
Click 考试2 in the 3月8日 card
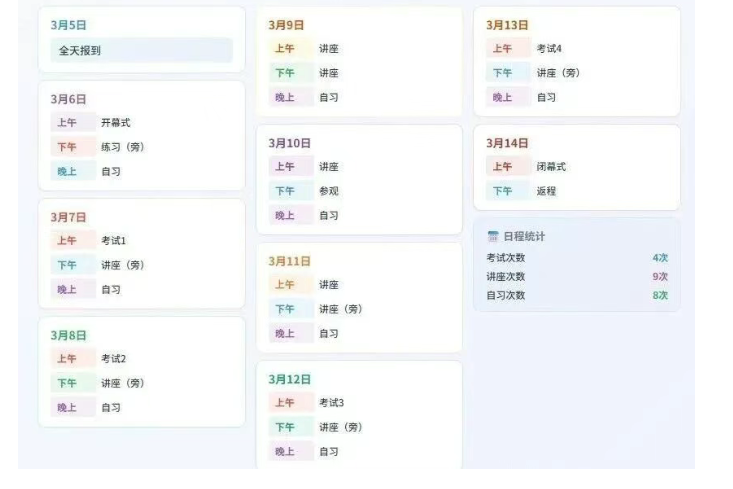114,359
